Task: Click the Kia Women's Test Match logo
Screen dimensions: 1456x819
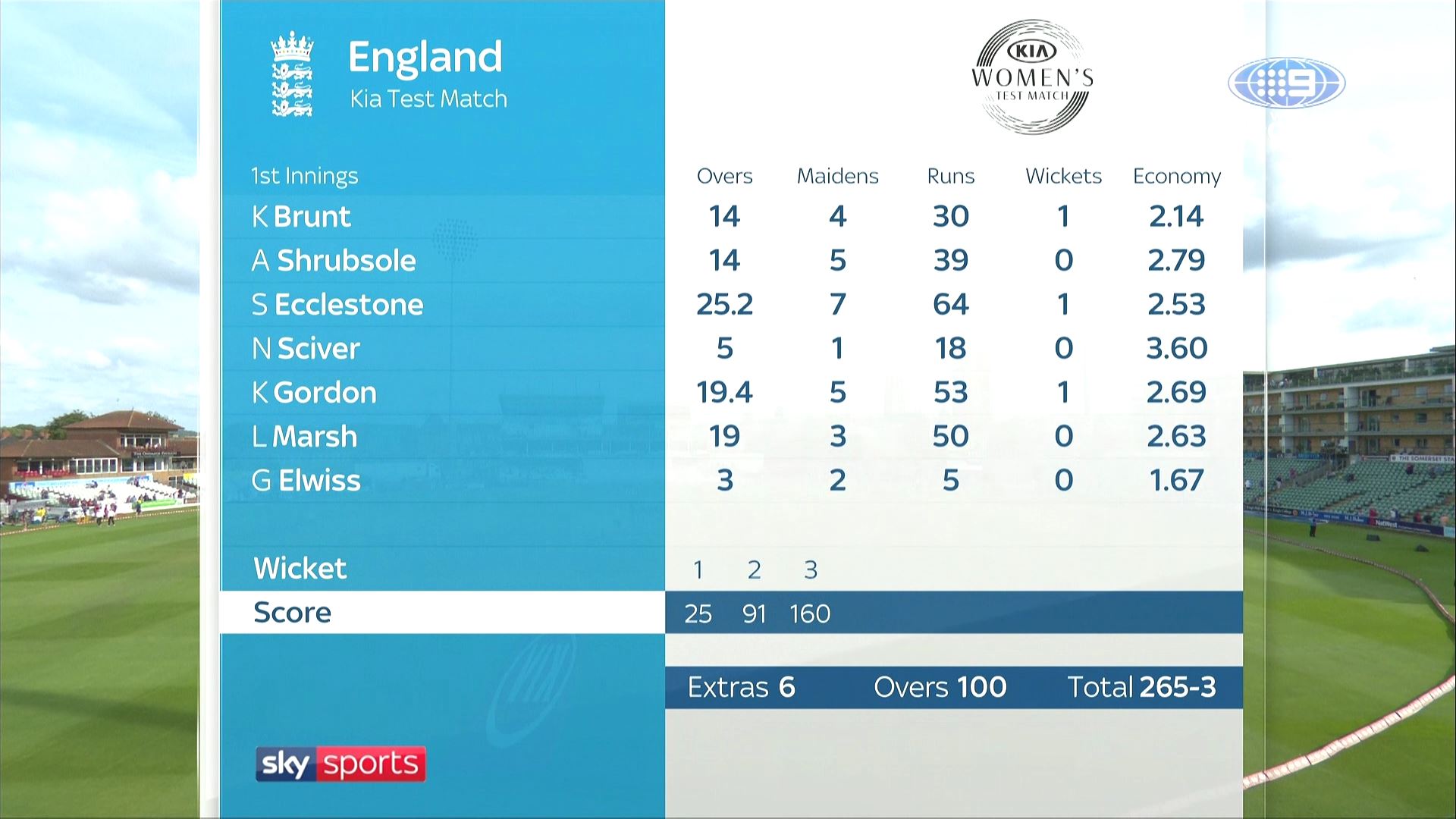Action: (x=1032, y=77)
